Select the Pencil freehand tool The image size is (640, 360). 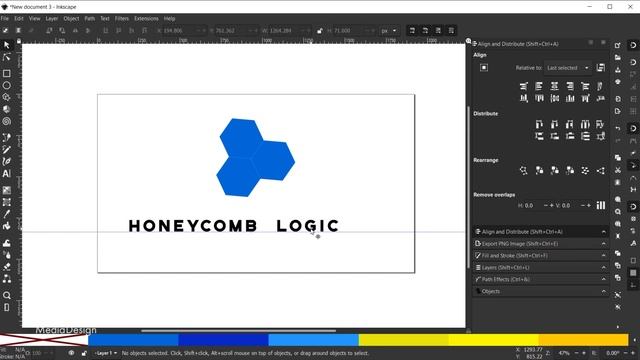[x=7, y=149]
